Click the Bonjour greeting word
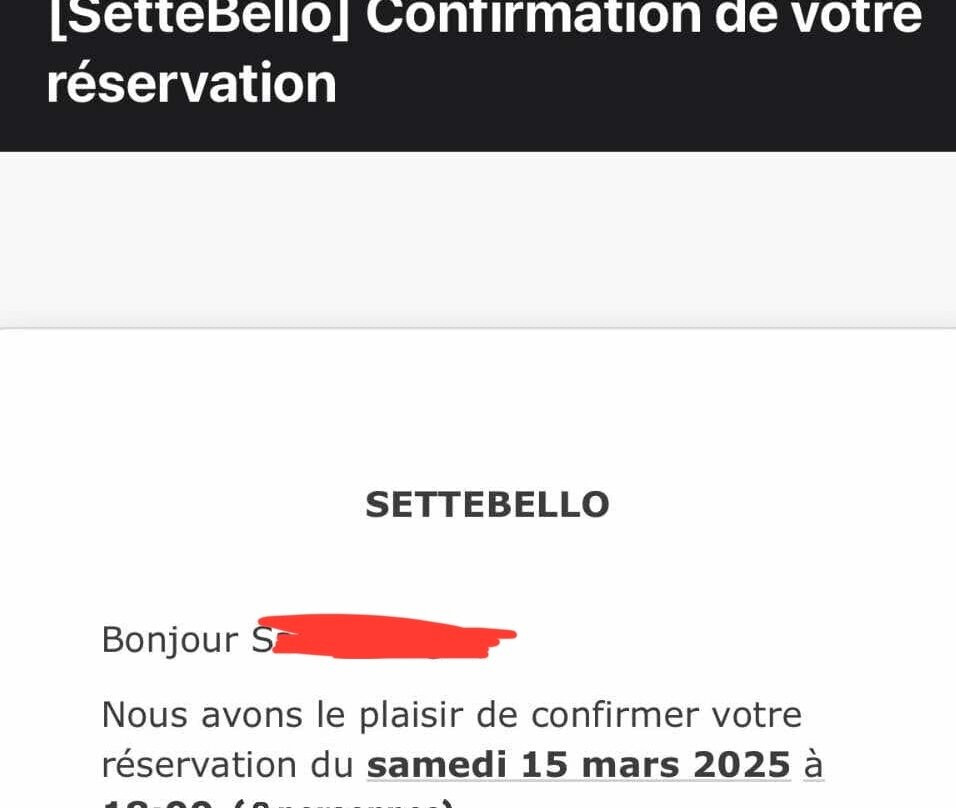Image resolution: width=956 pixels, height=808 pixels. 170,640
